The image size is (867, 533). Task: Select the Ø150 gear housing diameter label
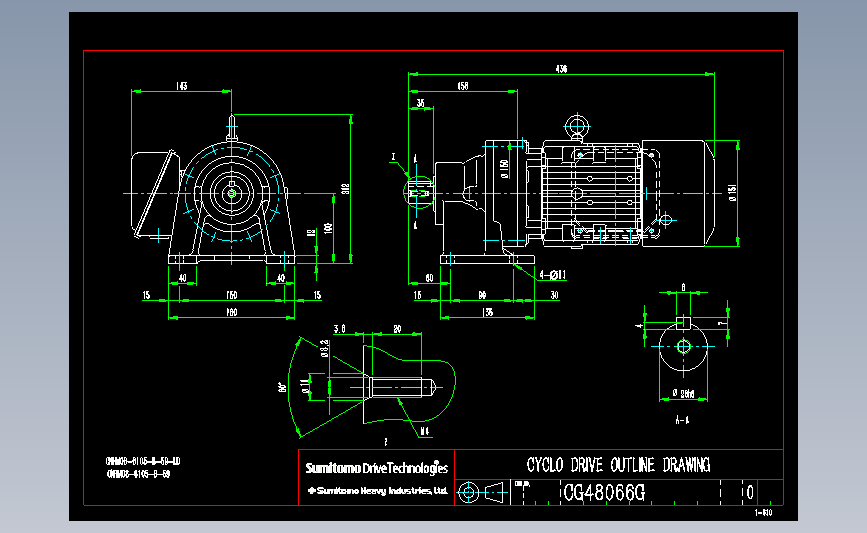pyautogui.click(x=504, y=169)
